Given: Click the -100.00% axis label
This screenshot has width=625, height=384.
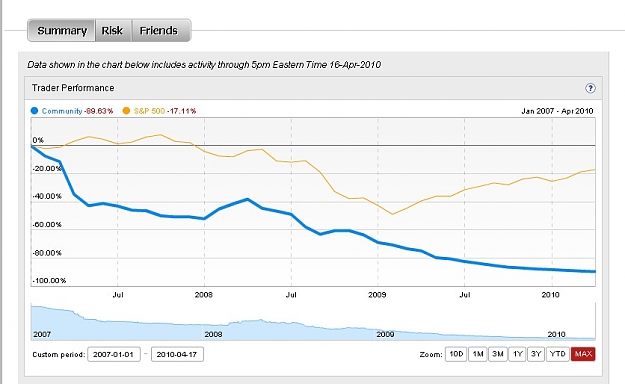Looking at the screenshot, I should click(49, 281).
